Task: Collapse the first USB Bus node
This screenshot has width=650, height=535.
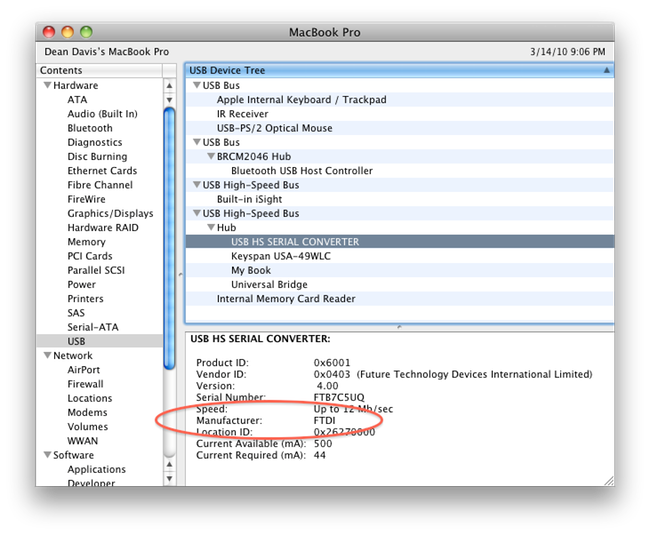Action: click(x=197, y=85)
